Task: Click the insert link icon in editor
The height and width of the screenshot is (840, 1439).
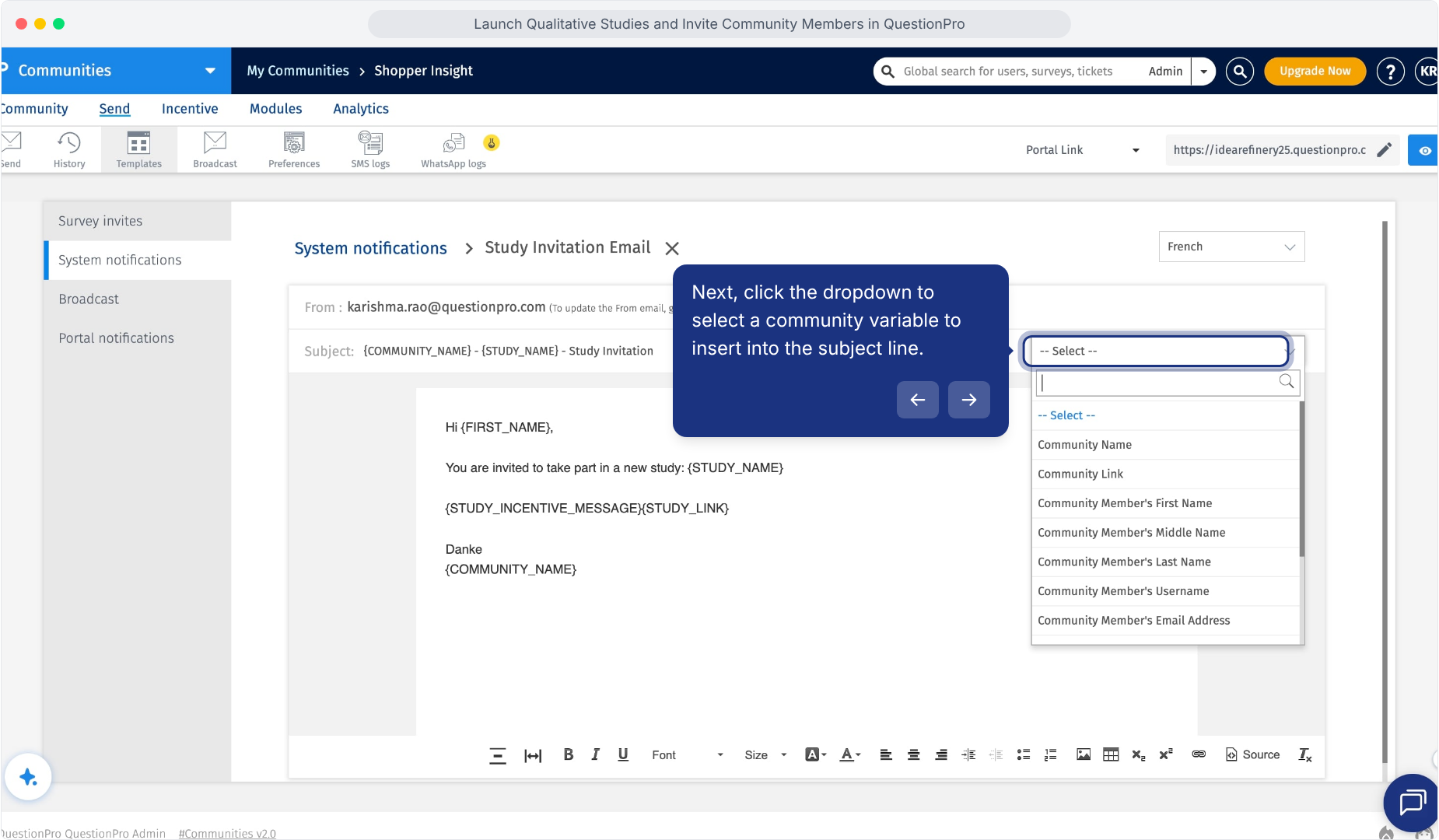Action: [1199, 754]
